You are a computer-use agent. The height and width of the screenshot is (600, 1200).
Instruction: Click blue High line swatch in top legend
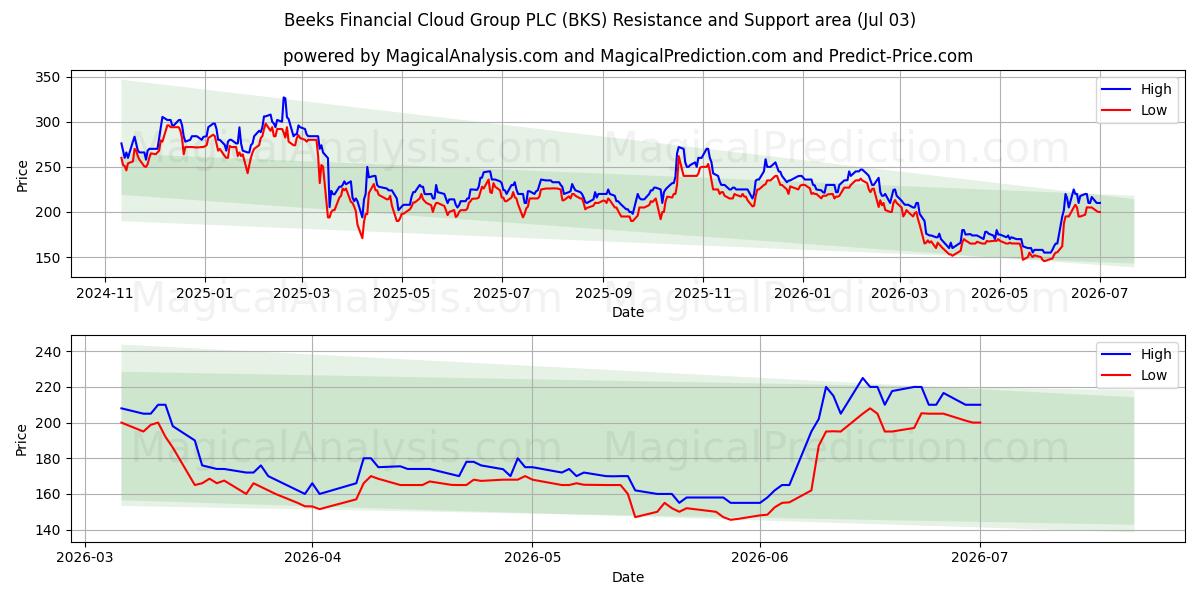click(x=1117, y=90)
